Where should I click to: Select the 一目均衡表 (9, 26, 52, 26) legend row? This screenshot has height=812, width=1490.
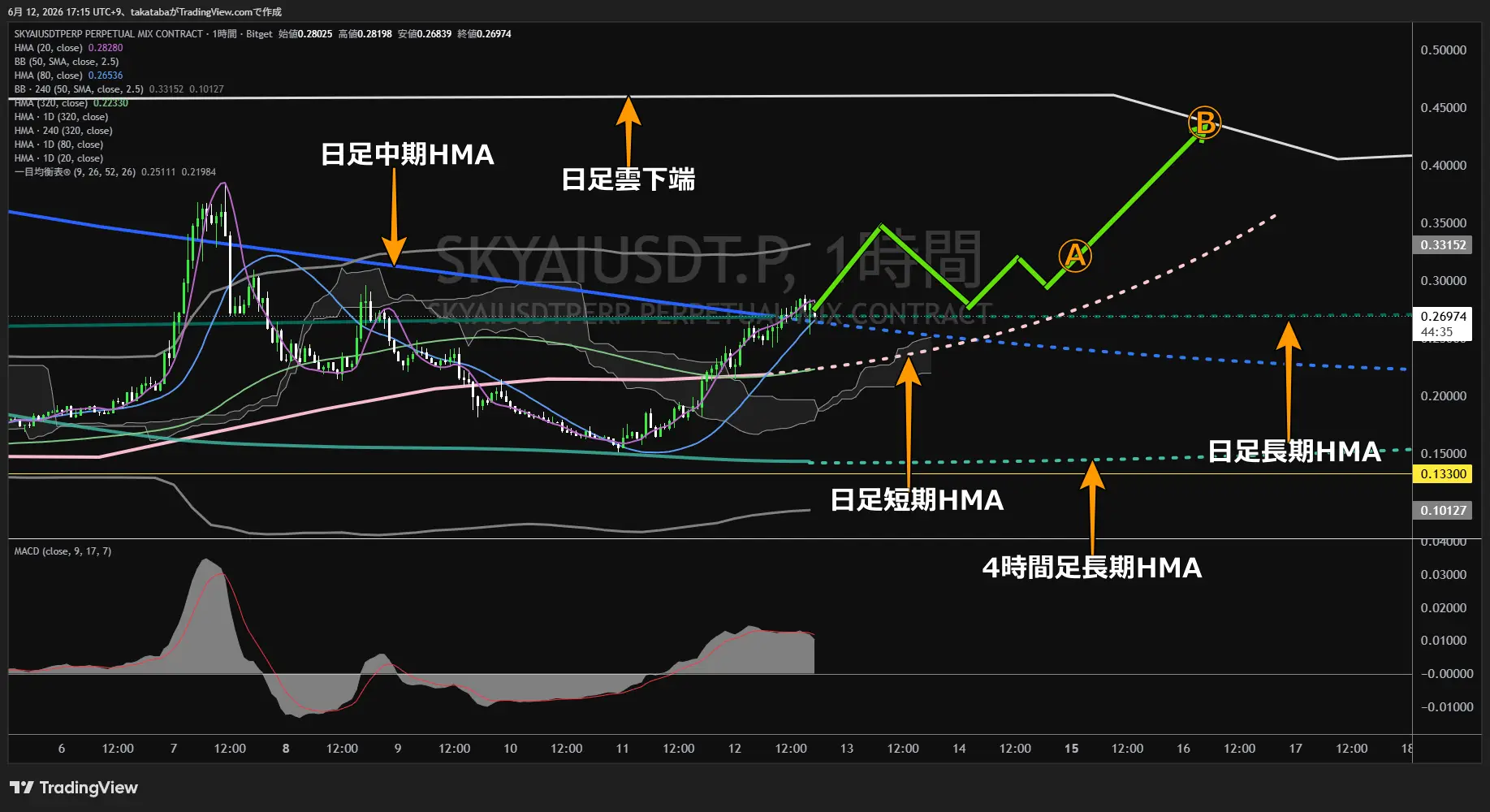[x=114, y=172]
